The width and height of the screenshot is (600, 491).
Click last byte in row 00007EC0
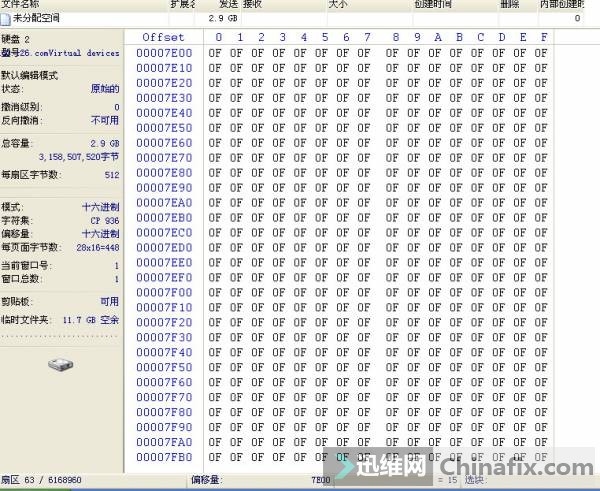coord(541,232)
